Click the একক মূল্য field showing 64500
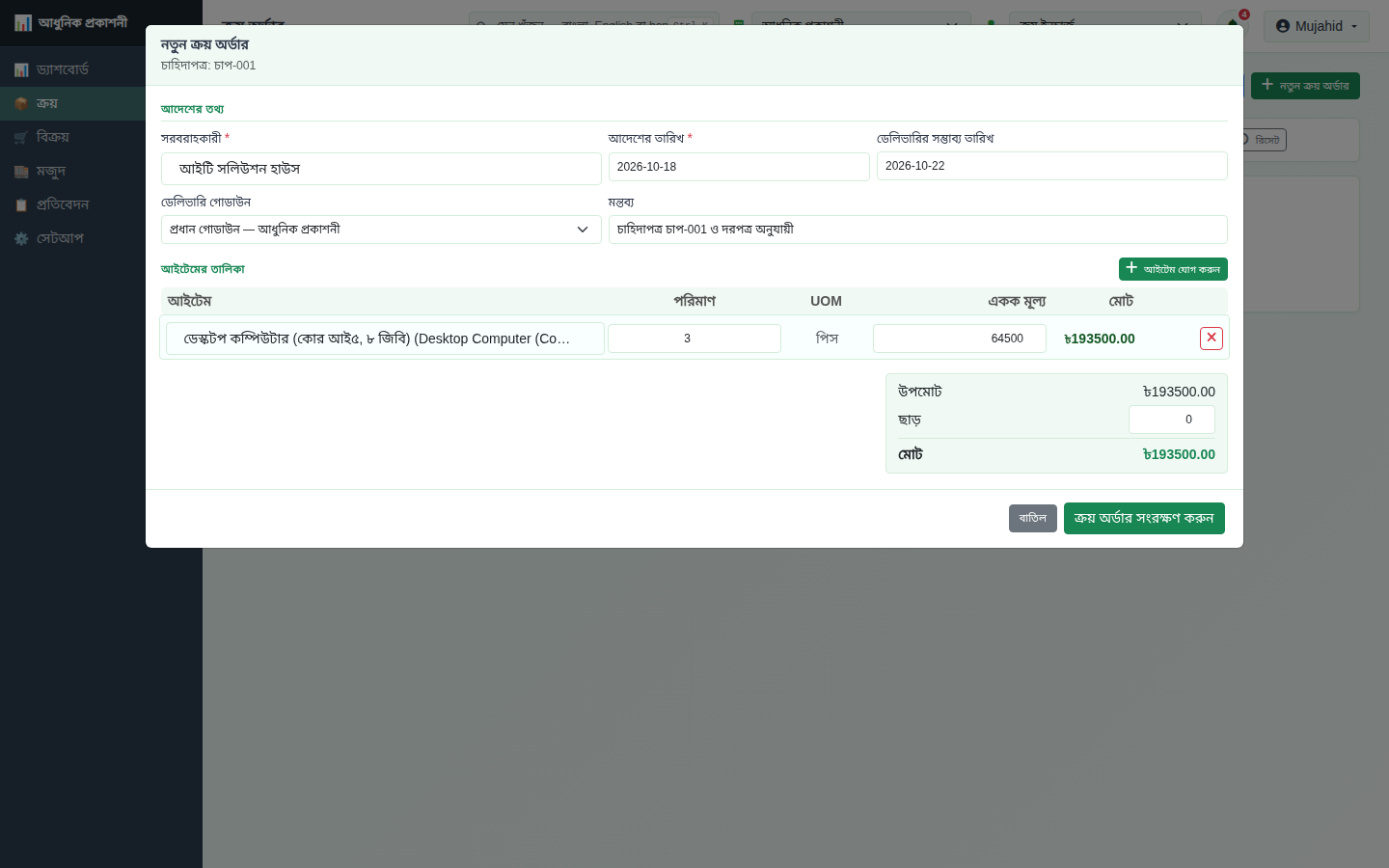1389x868 pixels. (960, 339)
